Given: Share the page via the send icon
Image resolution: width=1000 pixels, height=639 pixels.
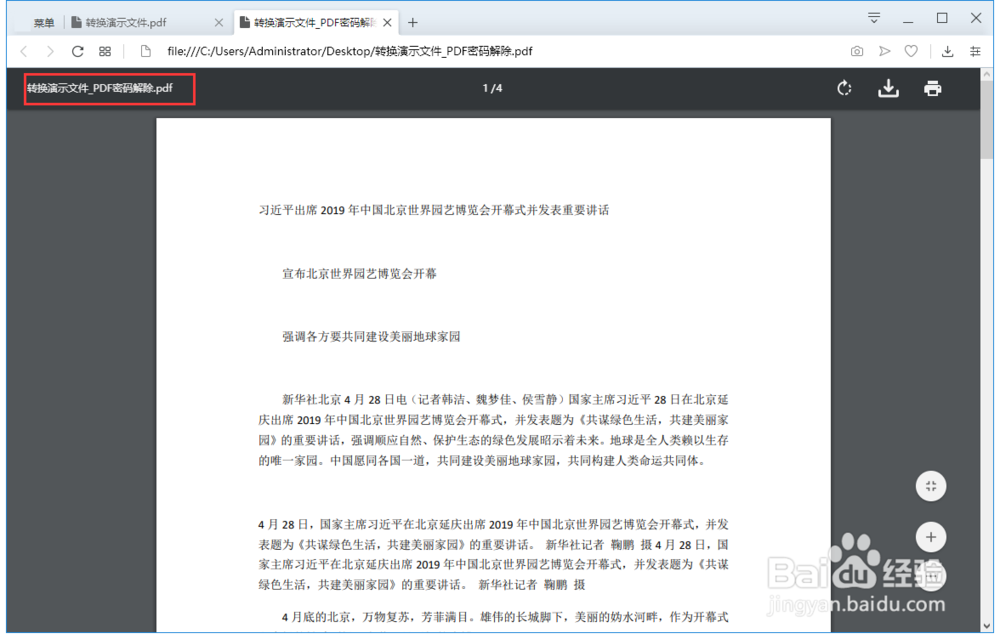Looking at the screenshot, I should coord(884,51).
